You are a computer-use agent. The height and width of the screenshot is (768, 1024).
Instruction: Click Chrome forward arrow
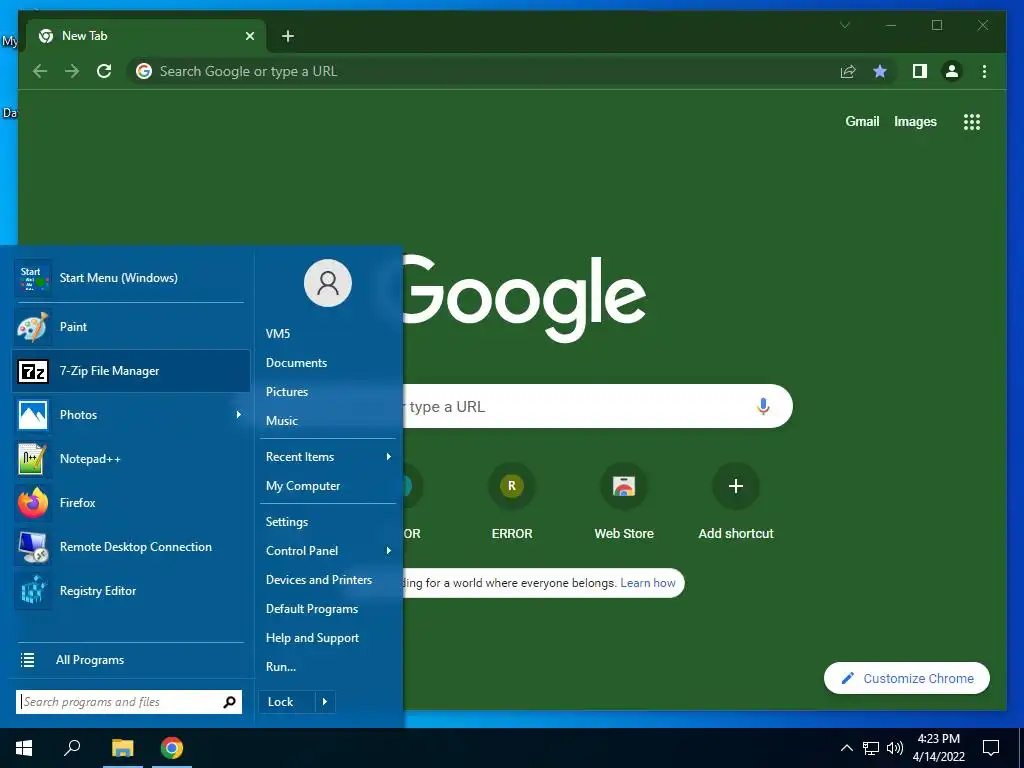[72, 71]
